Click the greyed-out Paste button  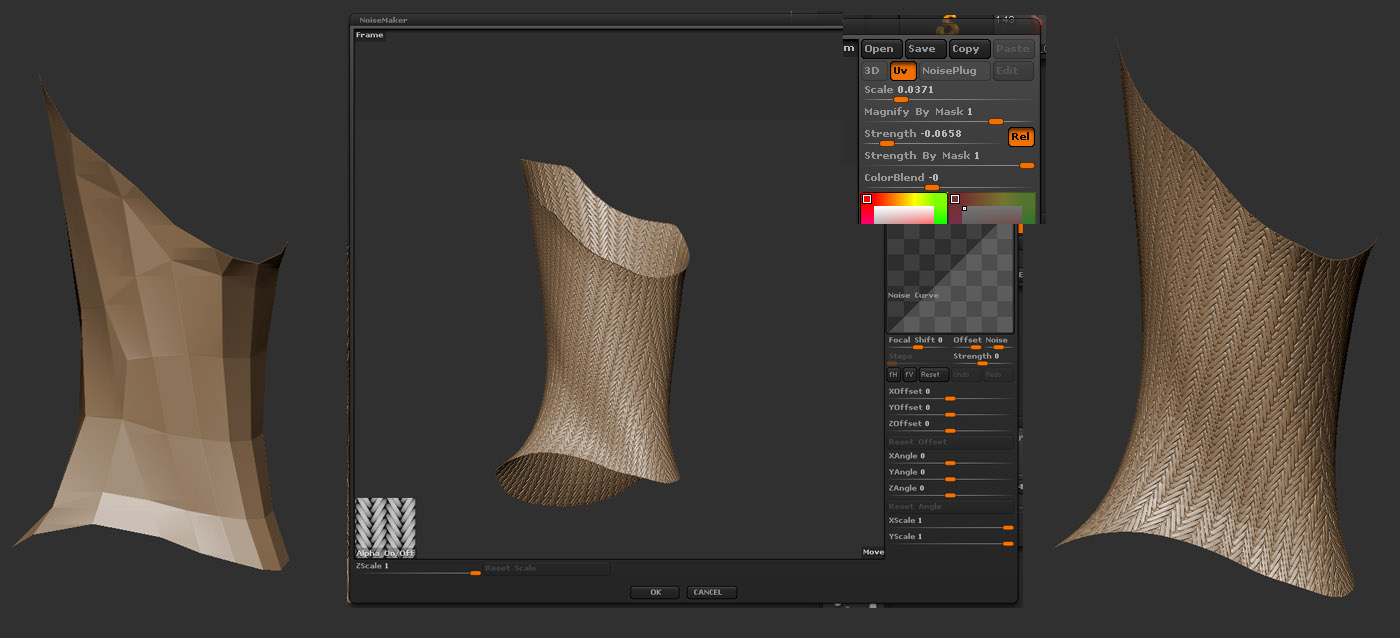point(1013,49)
